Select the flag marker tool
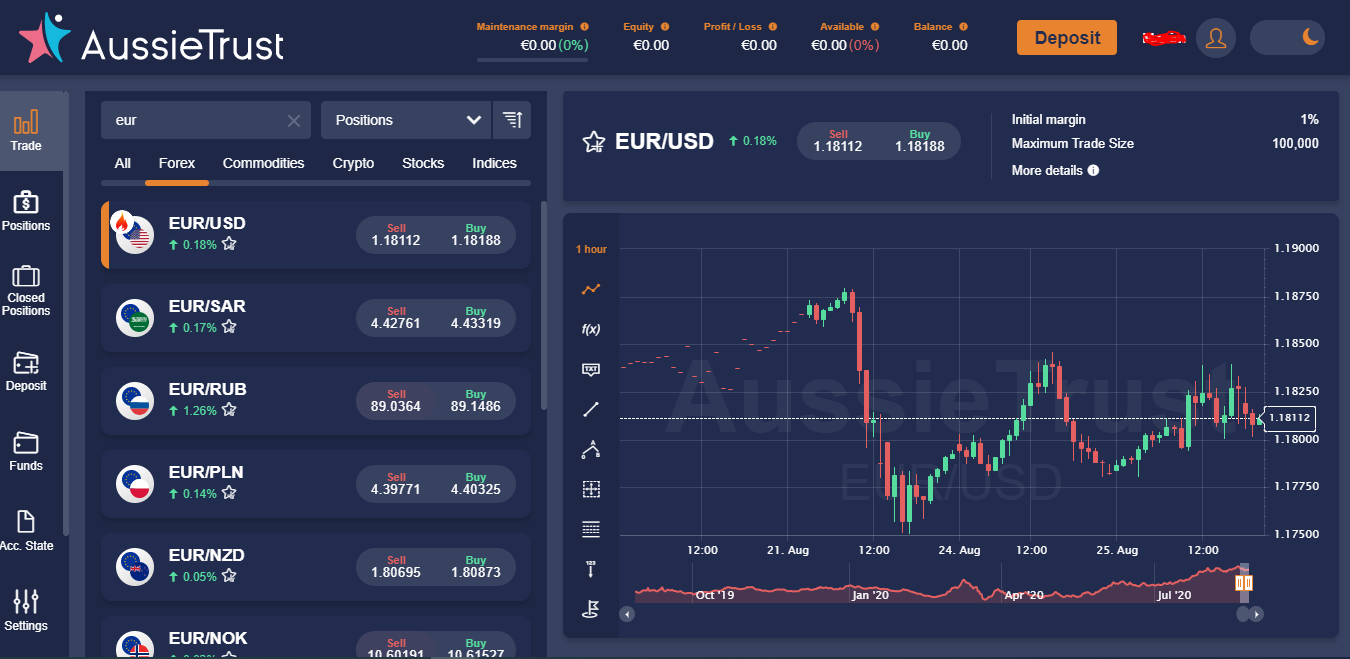 click(x=591, y=608)
